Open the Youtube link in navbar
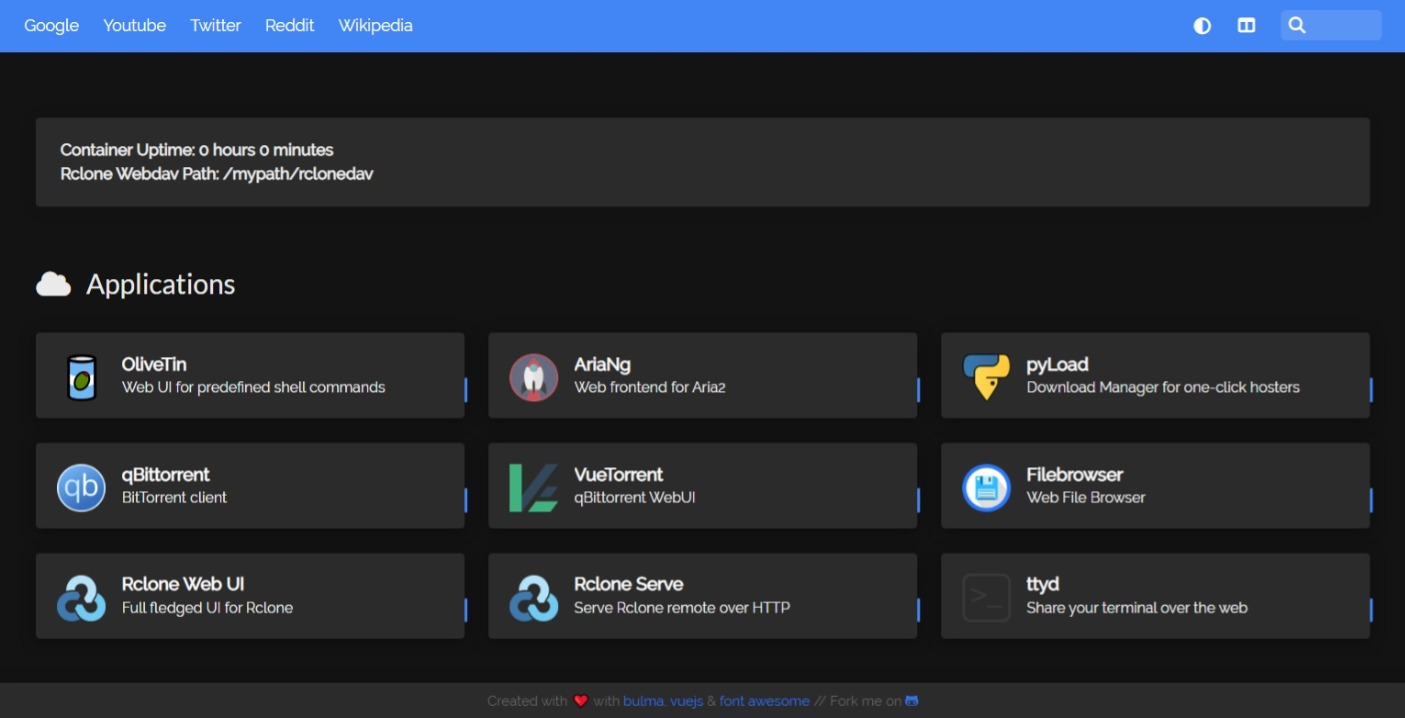 tap(134, 25)
